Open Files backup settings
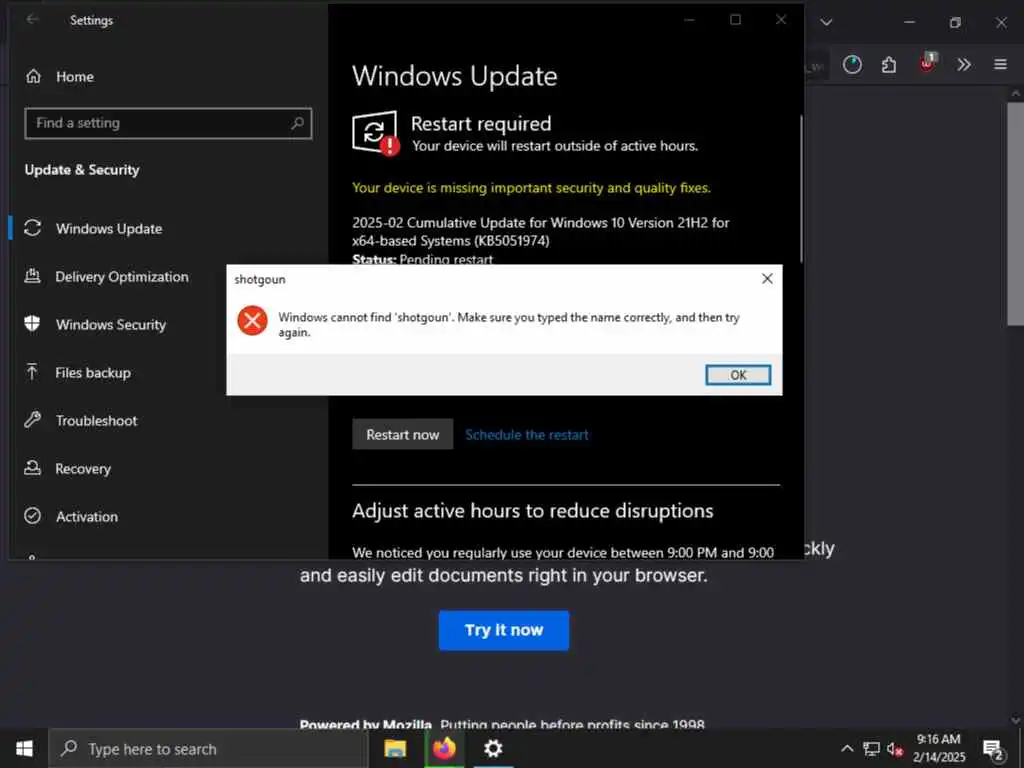Image resolution: width=1024 pixels, height=768 pixels. pyautogui.click(x=93, y=373)
